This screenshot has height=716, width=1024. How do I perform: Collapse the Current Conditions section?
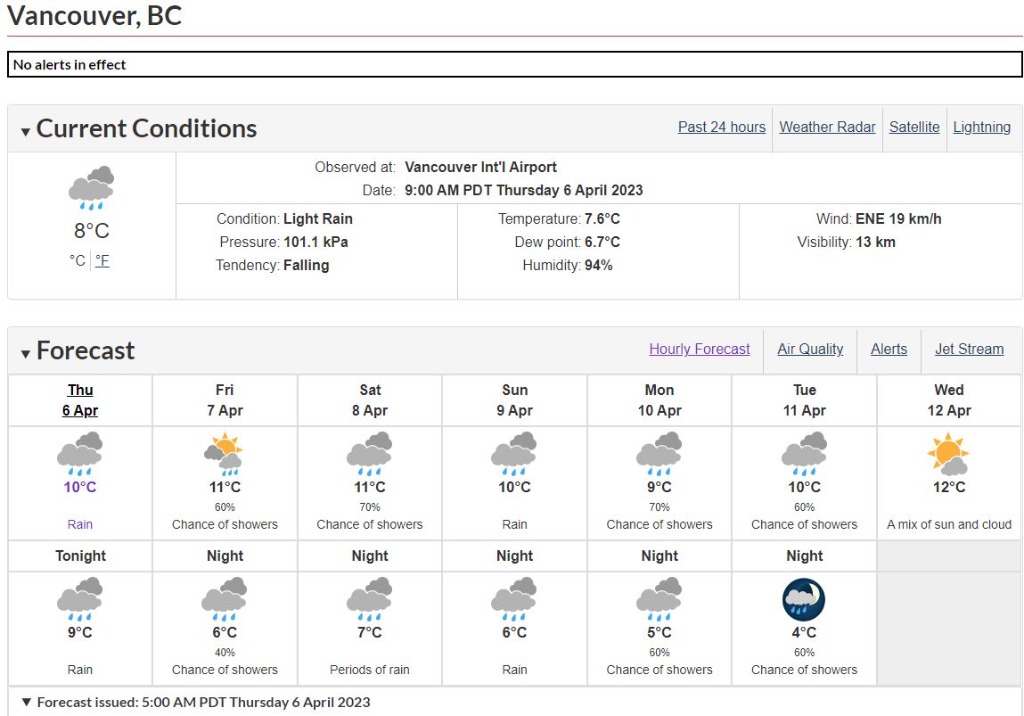26,131
